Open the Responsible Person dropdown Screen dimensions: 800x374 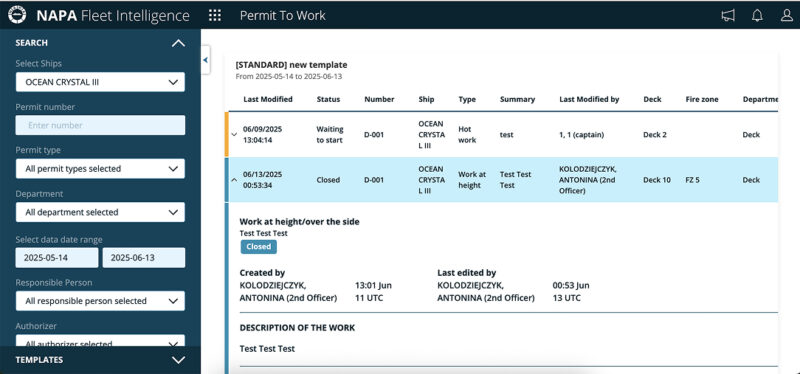coord(100,301)
